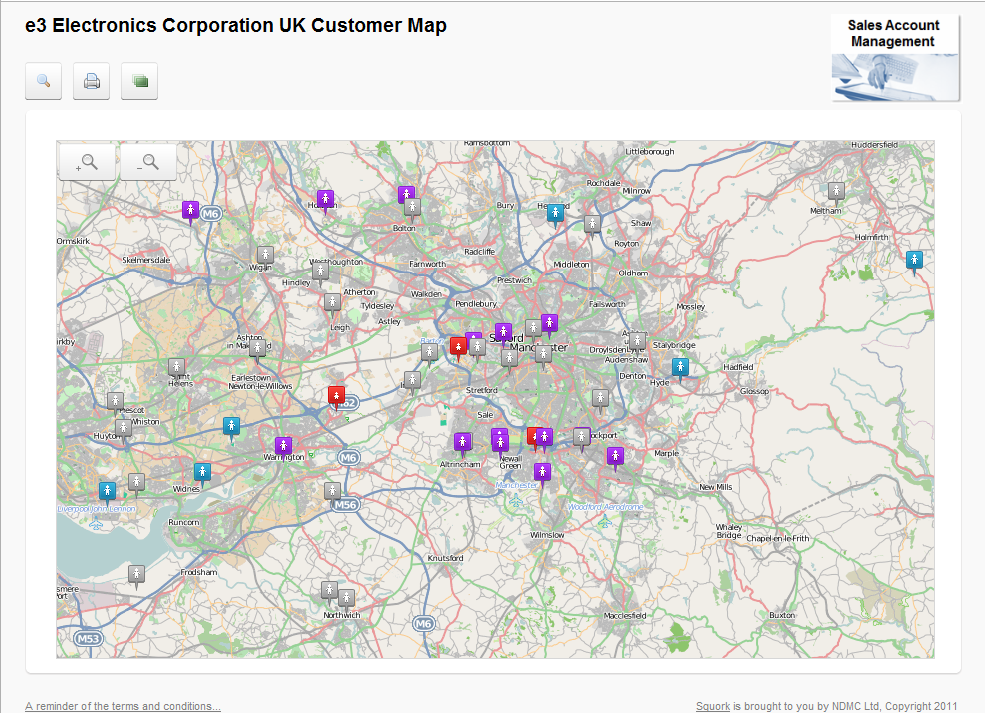Select the red pin on the M62
Viewport: 985px width, 713px height.
click(x=336, y=395)
